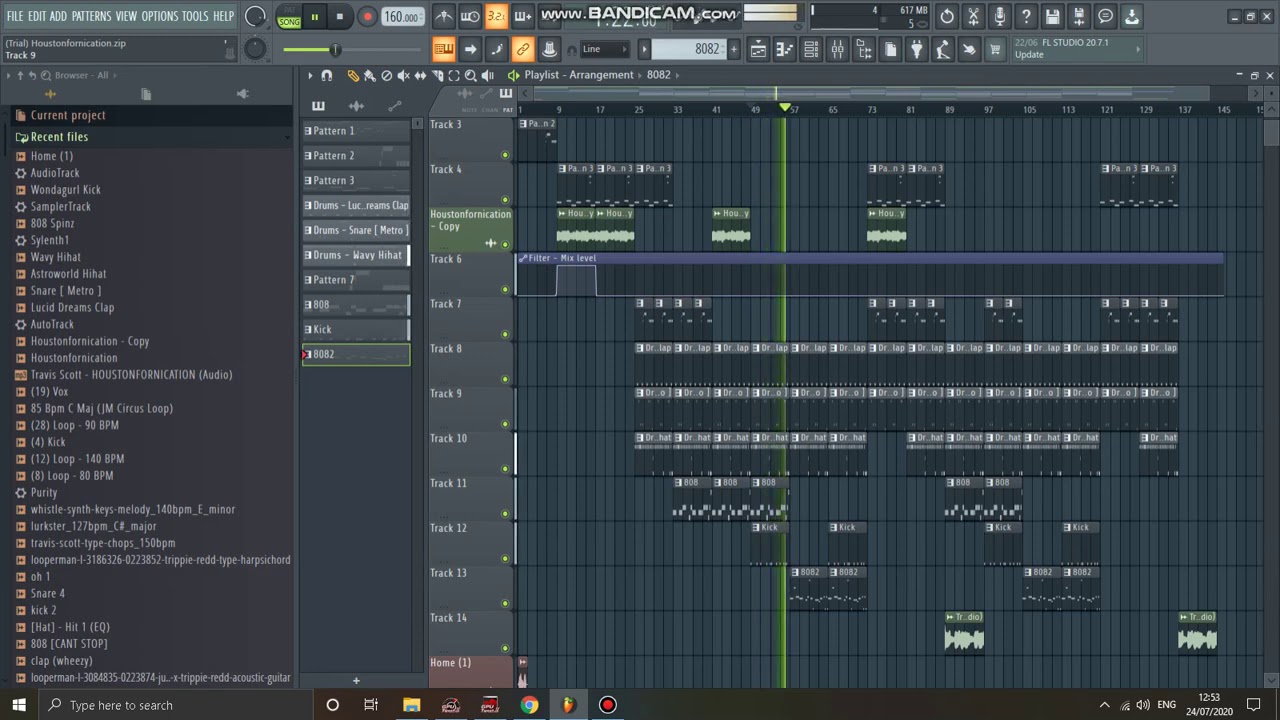Click the one-click audio recording microphone
Viewport: 1280px width, 720px height.
point(999,16)
